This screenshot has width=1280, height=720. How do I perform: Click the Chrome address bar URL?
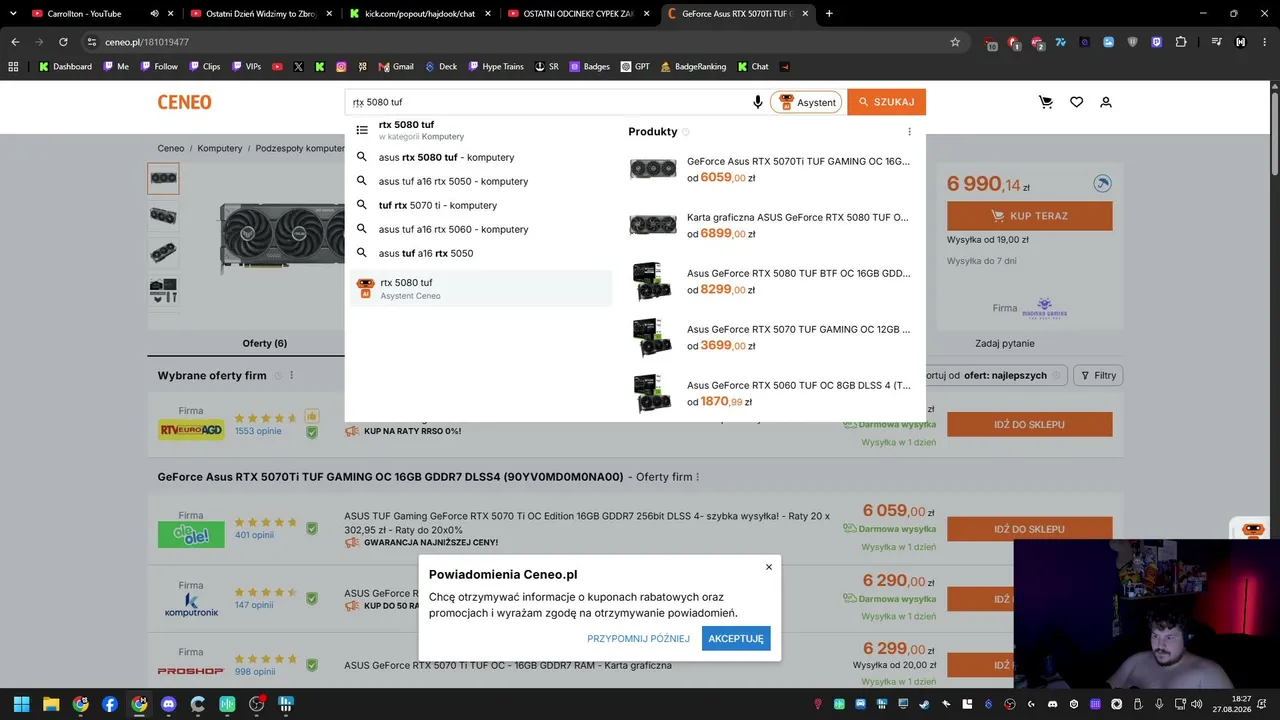tap(146, 42)
